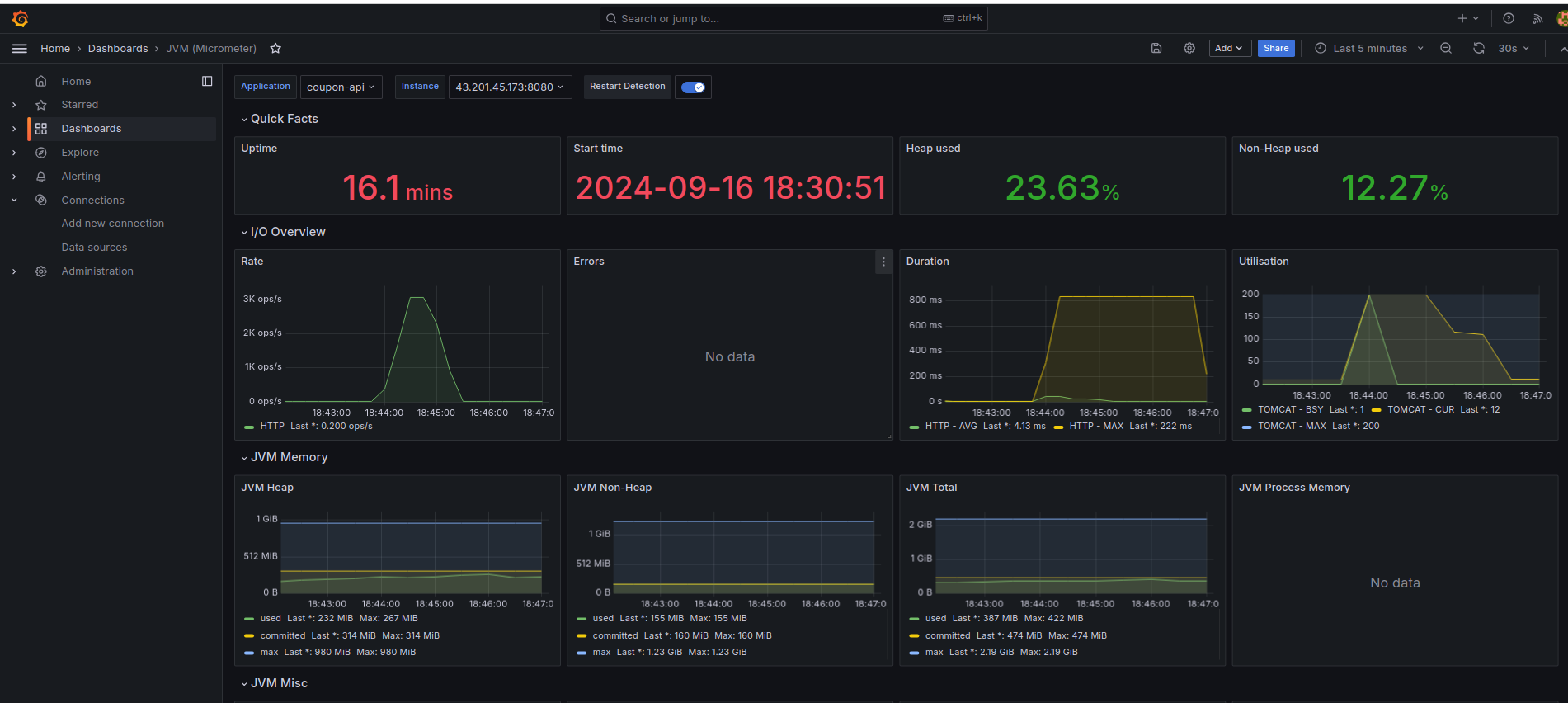Screen dimensions: 1568x703
Task: Focus the Search or jump to field
Action: click(793, 18)
